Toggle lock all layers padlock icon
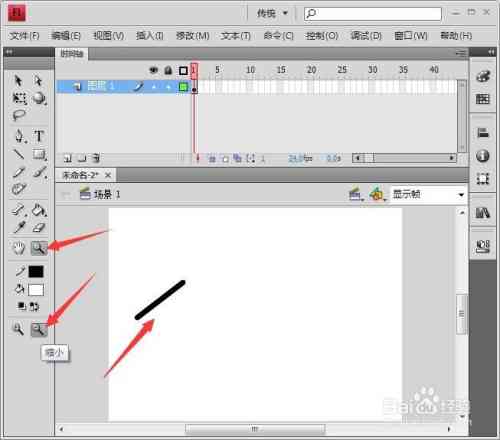Screen dimensions: 500x440 click(168, 70)
